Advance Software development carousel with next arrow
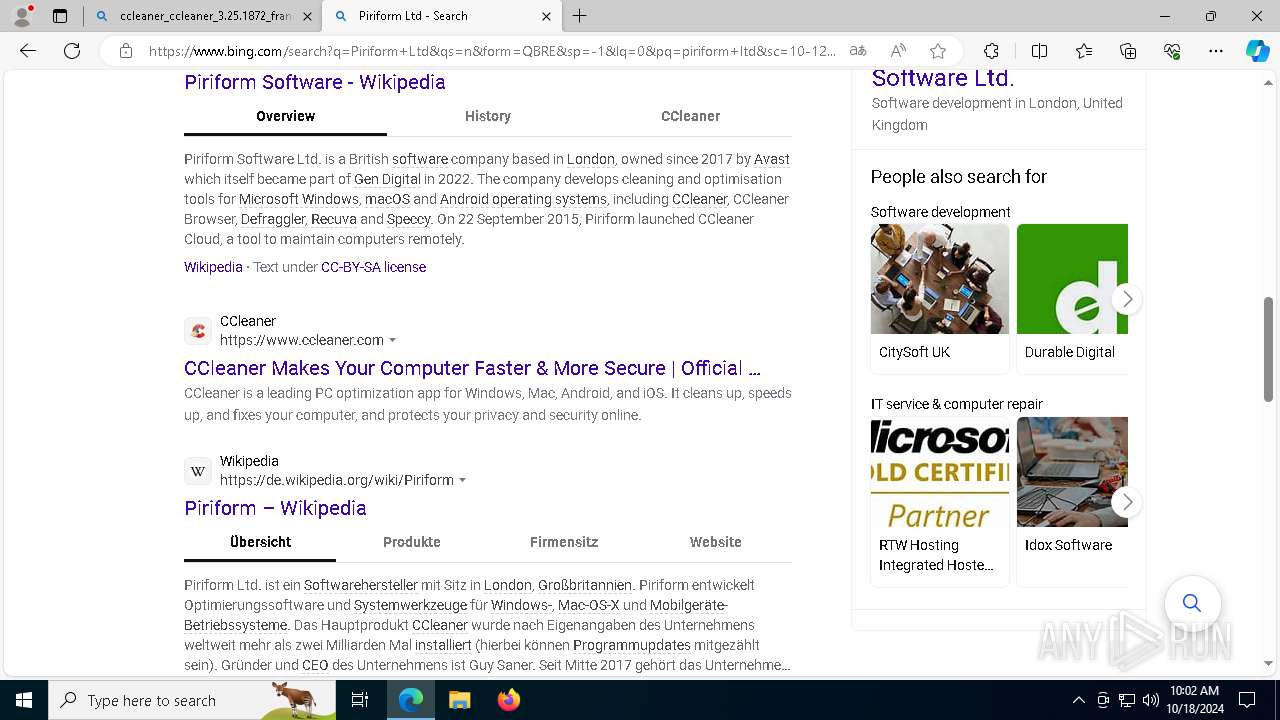The image size is (1280, 720). coord(1127,299)
